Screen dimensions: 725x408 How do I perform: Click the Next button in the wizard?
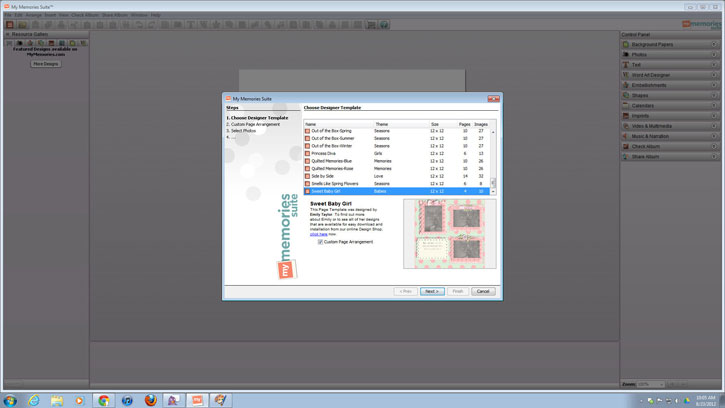(x=432, y=291)
